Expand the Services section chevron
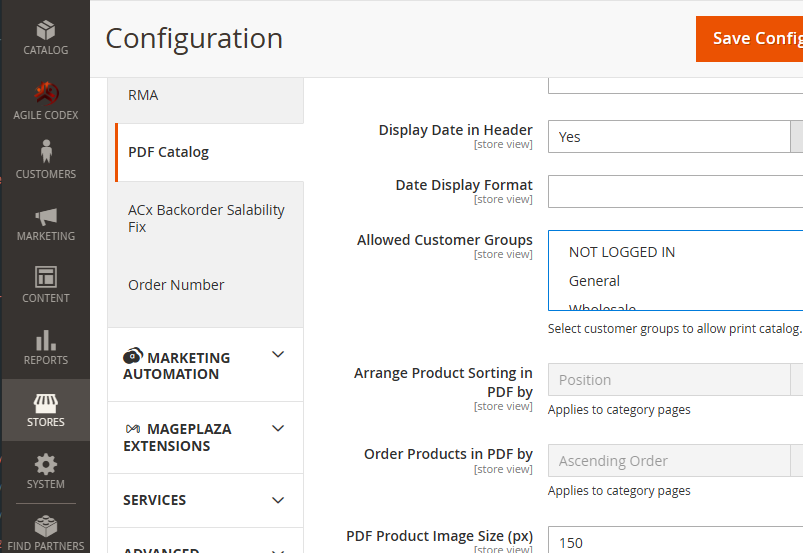The image size is (803, 553). click(278, 500)
